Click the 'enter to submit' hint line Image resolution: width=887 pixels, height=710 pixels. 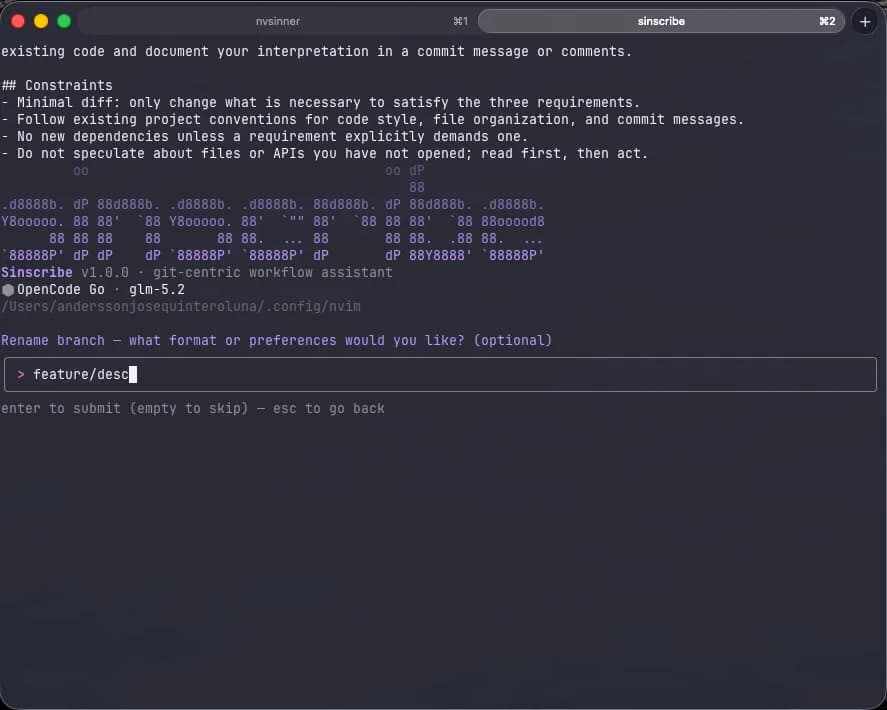(193, 408)
